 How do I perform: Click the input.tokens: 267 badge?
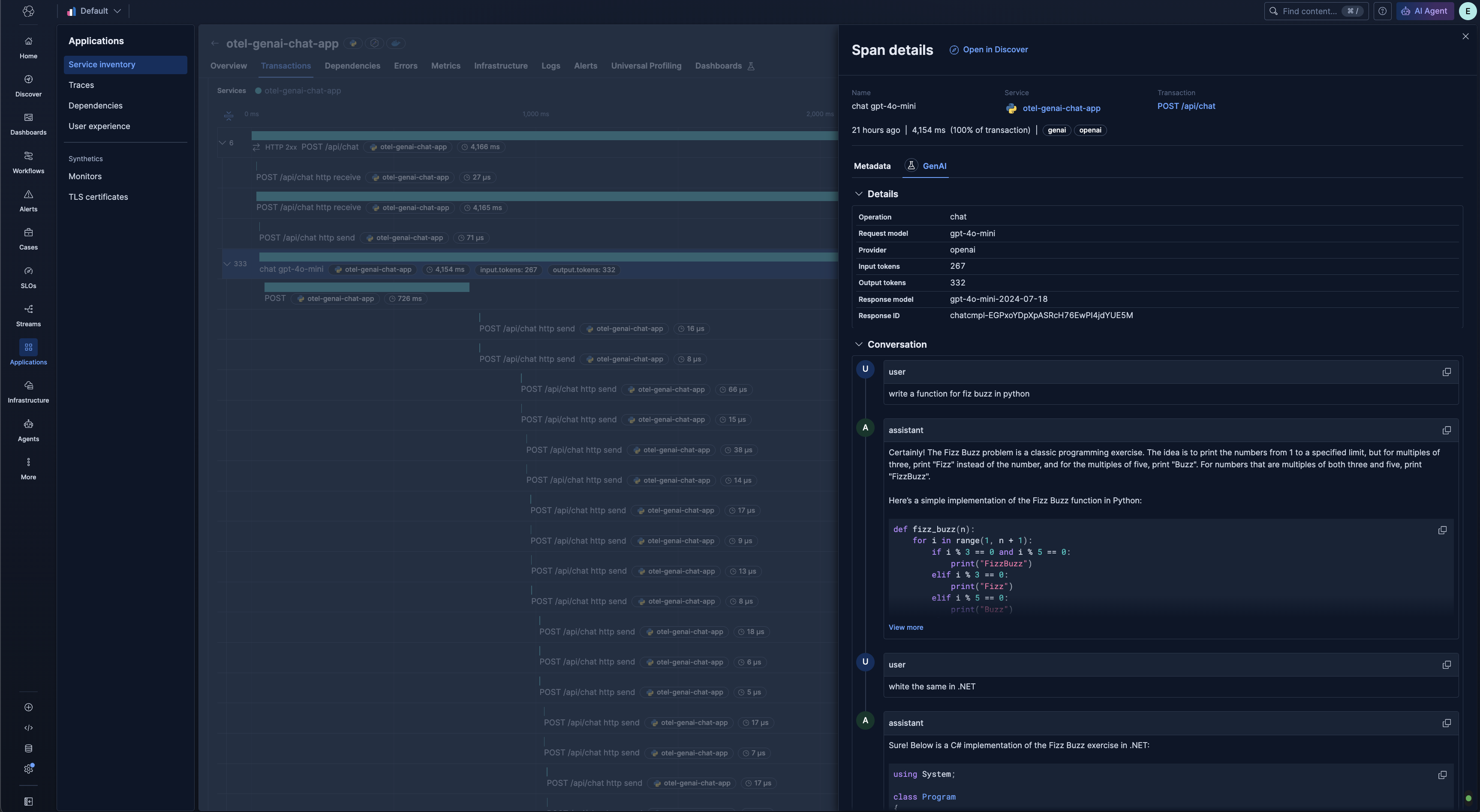(508, 270)
